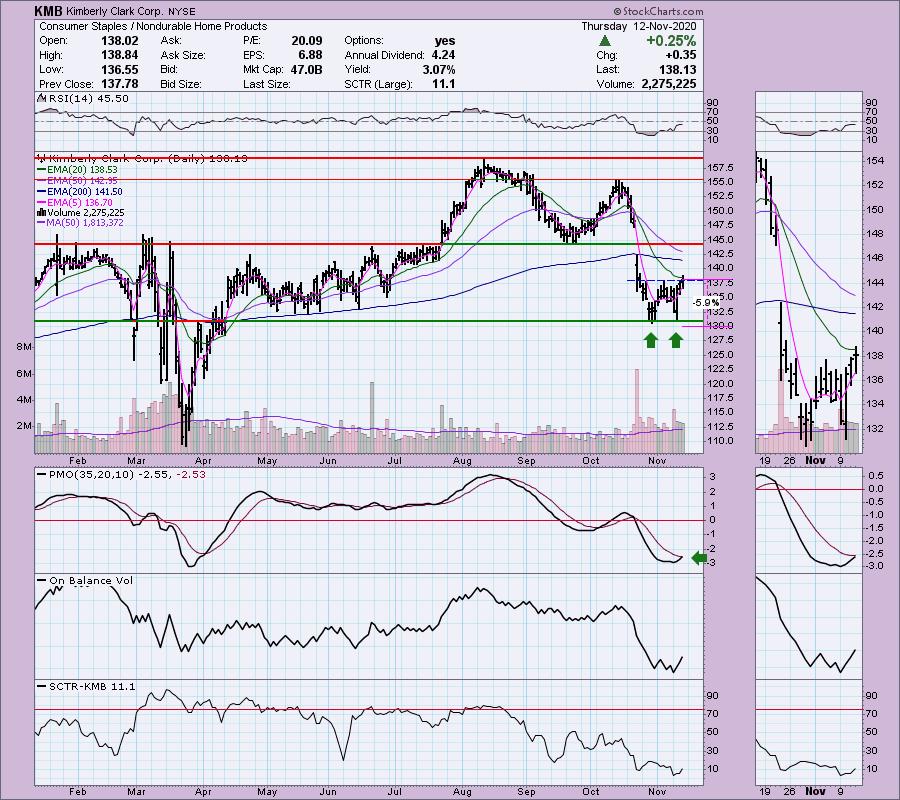Click the EMA(200) 141.50 legend entry
Viewport: 900px width, 800px height.
(x=79, y=191)
